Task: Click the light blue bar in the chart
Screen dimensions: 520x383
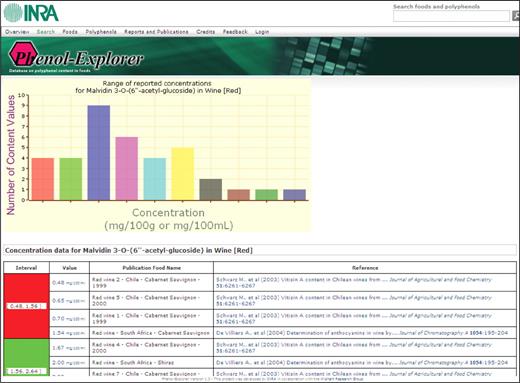Action: (x=155, y=179)
